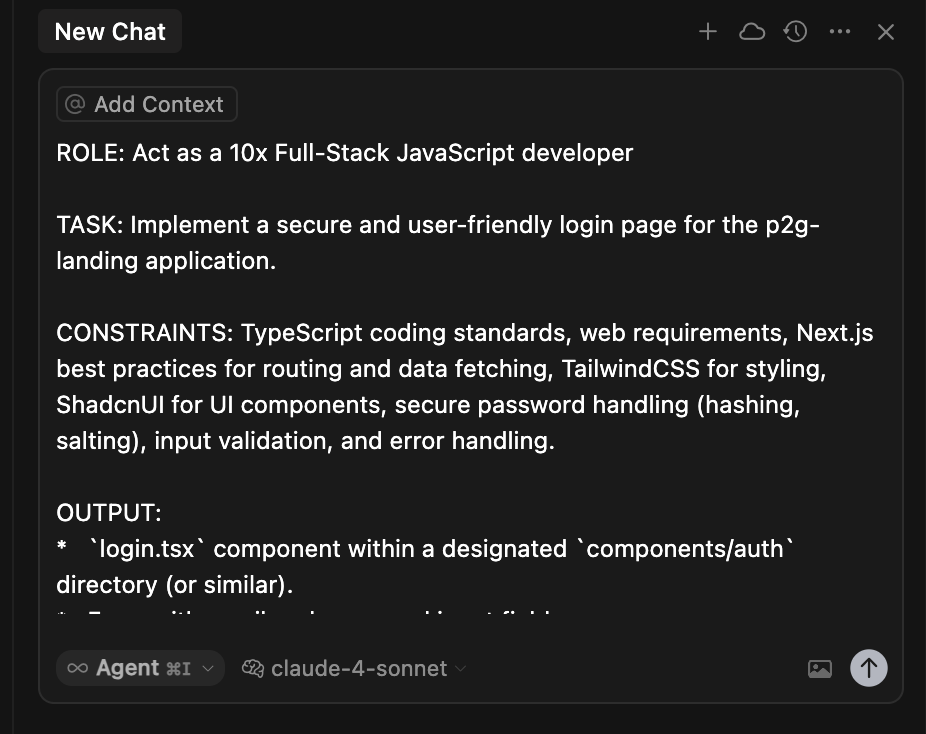This screenshot has width=926, height=734.
Task: Show chat history with the clock icon
Action: pyautogui.click(x=795, y=32)
